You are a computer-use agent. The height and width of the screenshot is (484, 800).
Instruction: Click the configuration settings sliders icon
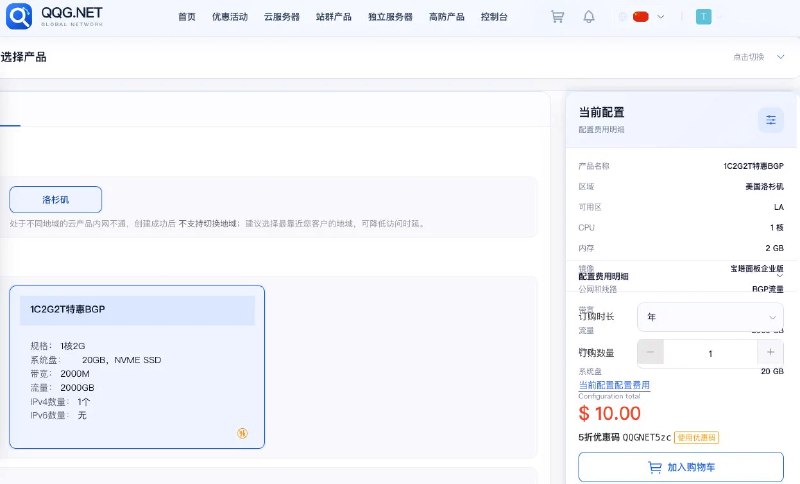(770, 120)
